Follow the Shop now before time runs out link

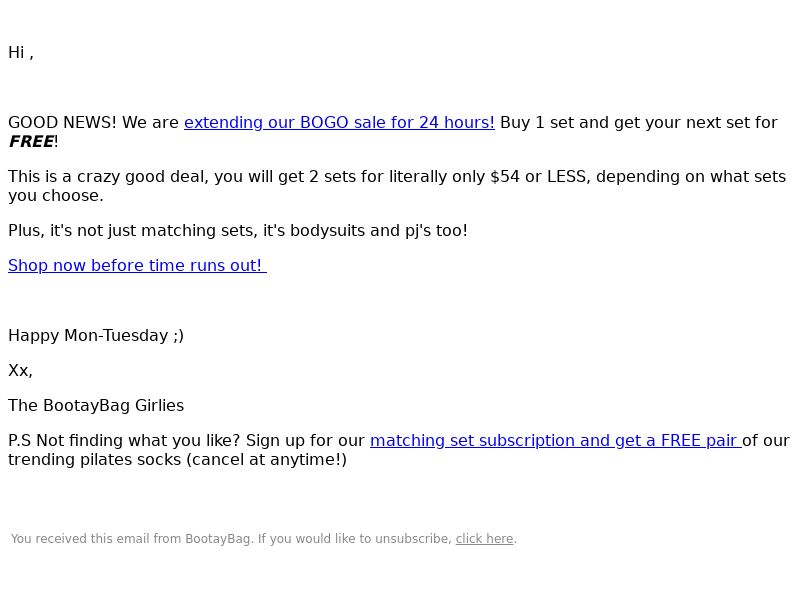tap(137, 266)
